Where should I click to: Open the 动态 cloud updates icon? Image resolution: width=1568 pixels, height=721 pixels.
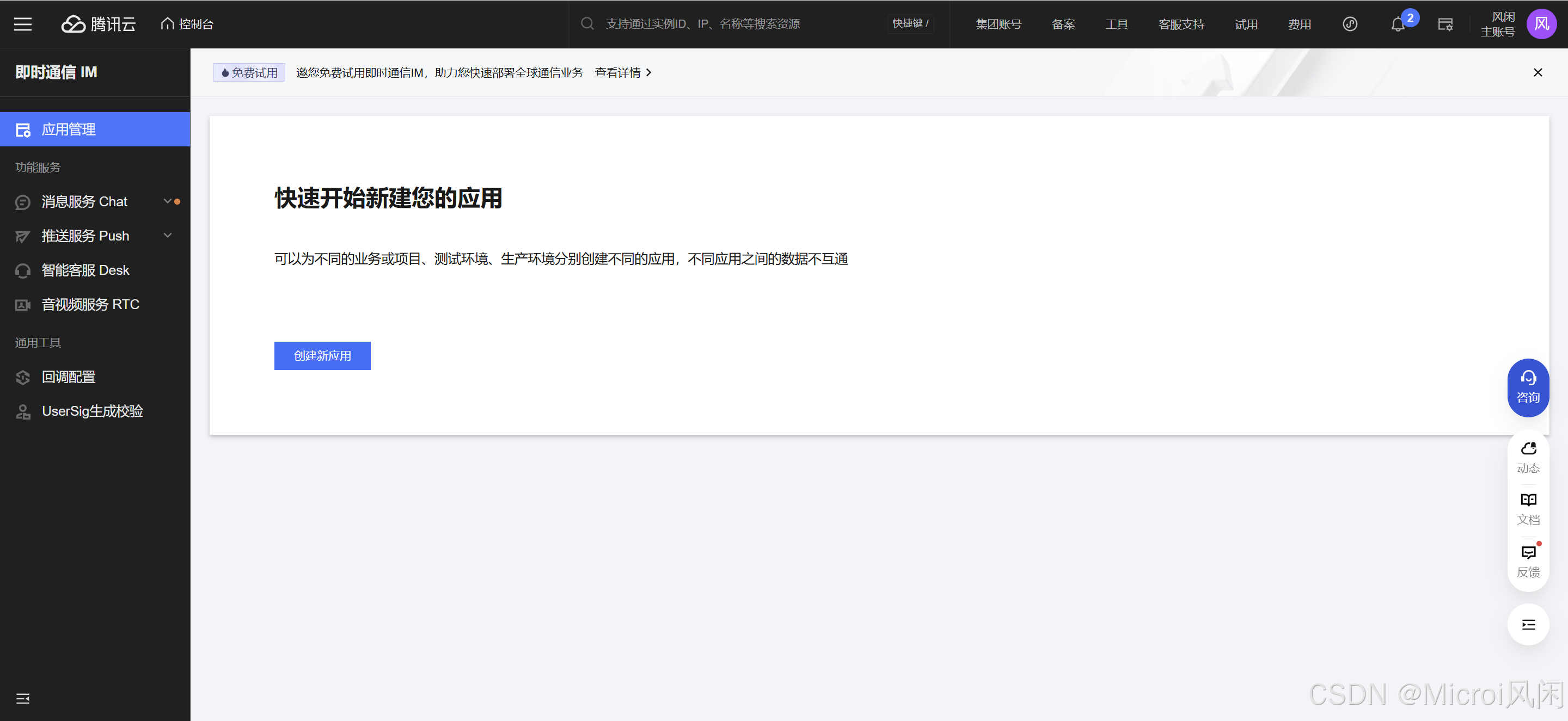click(1528, 457)
